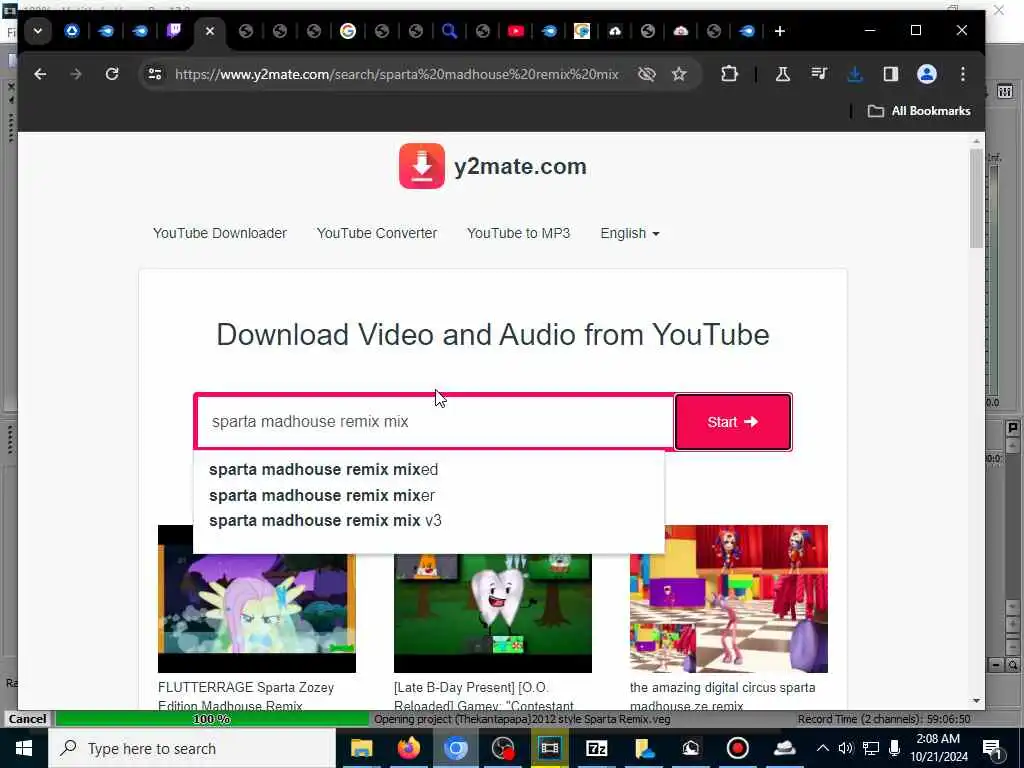The image size is (1024, 768).
Task: Click the scrollbar down arrow on the page
Action: 976,701
